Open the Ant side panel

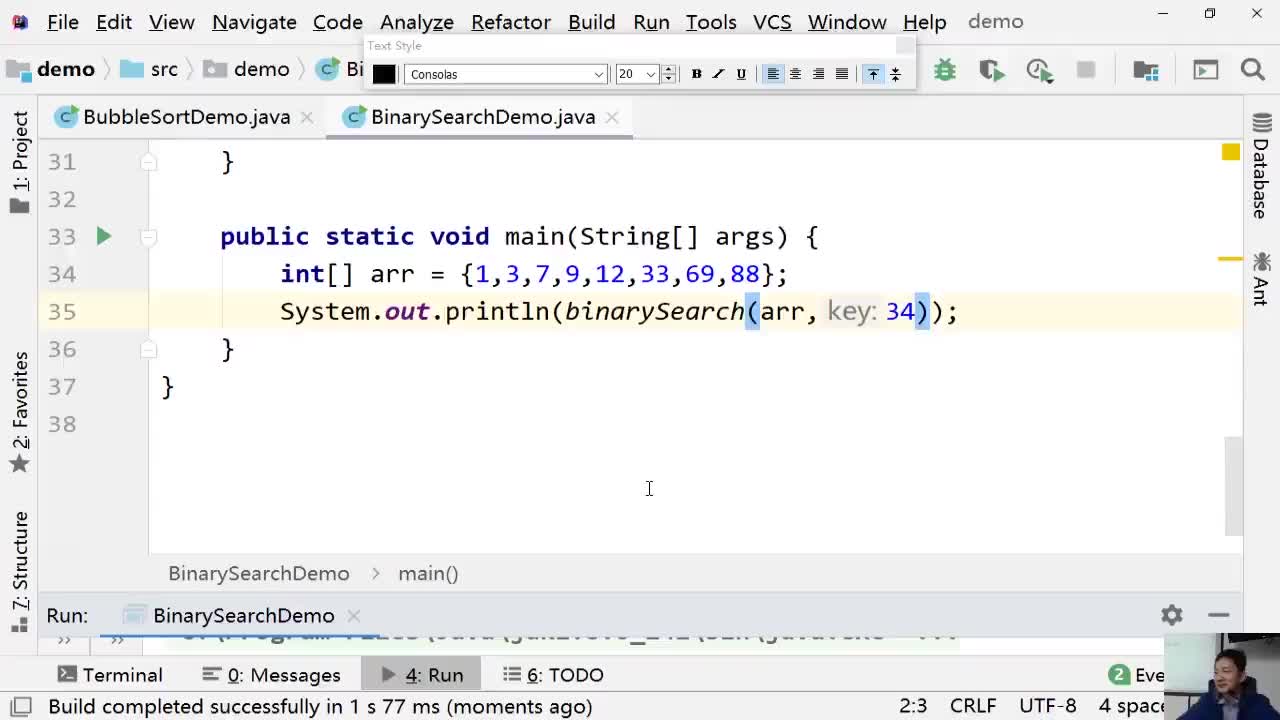pos(1261,278)
